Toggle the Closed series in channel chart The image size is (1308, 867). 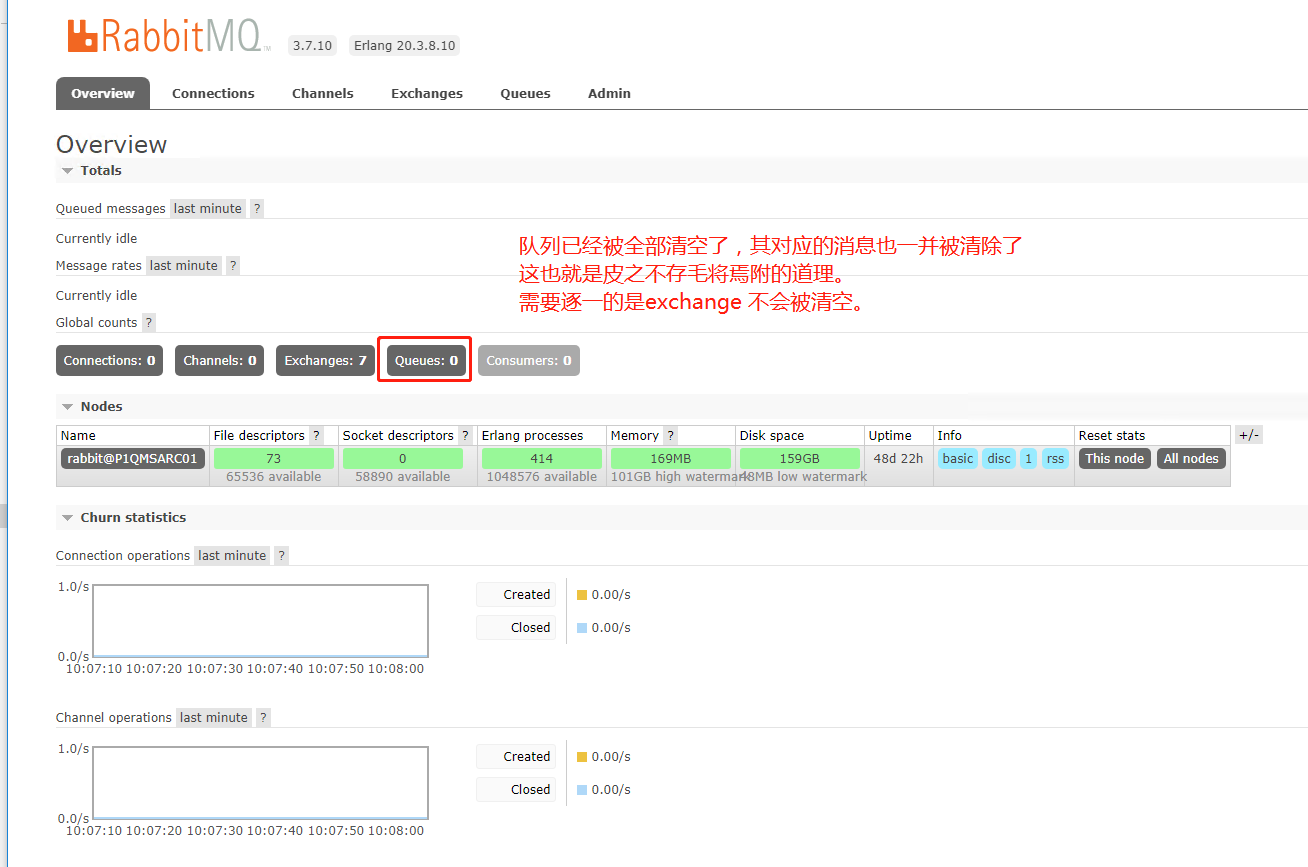coord(516,789)
